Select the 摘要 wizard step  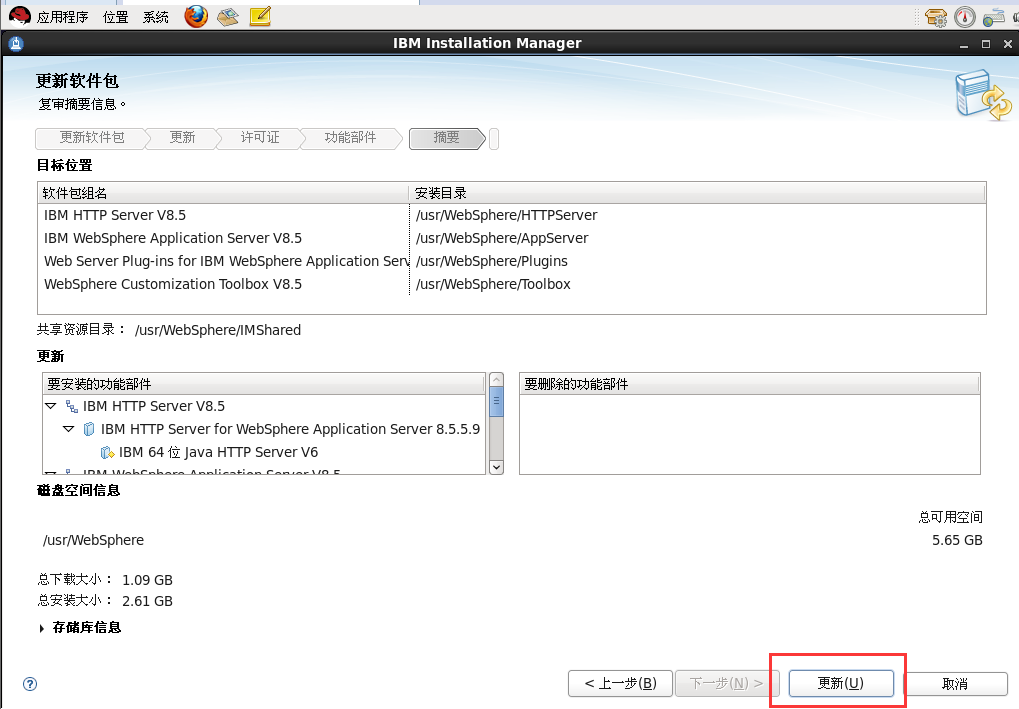tap(446, 138)
